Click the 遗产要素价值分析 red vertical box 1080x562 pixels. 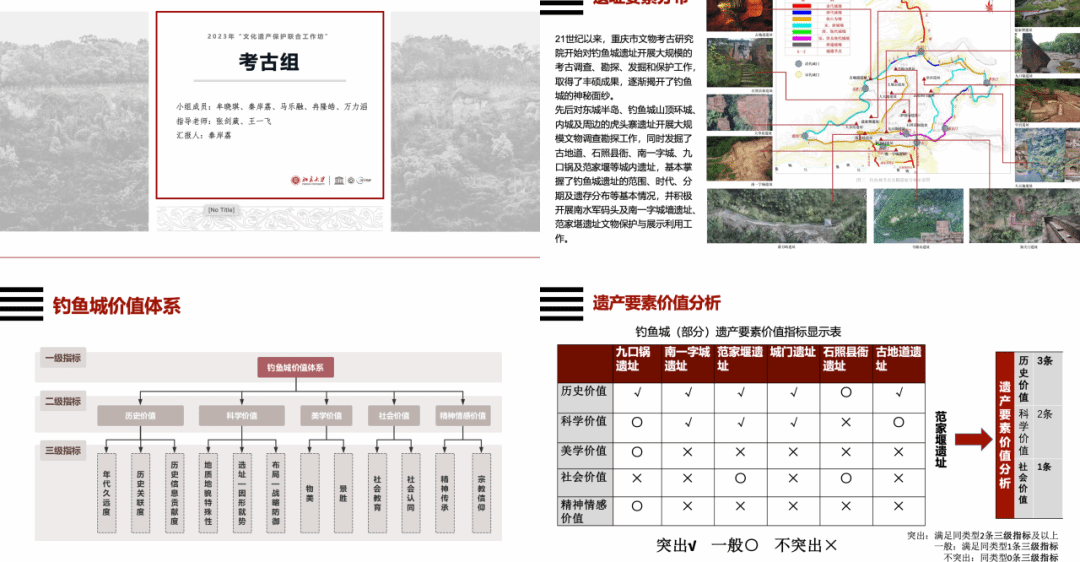pyautogui.click(x=1004, y=434)
